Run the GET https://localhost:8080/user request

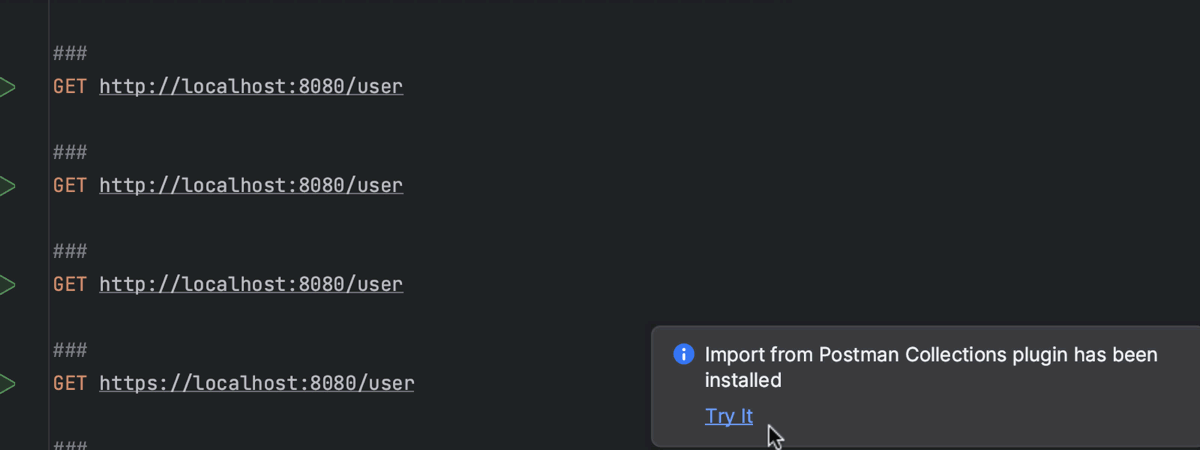coord(7,384)
